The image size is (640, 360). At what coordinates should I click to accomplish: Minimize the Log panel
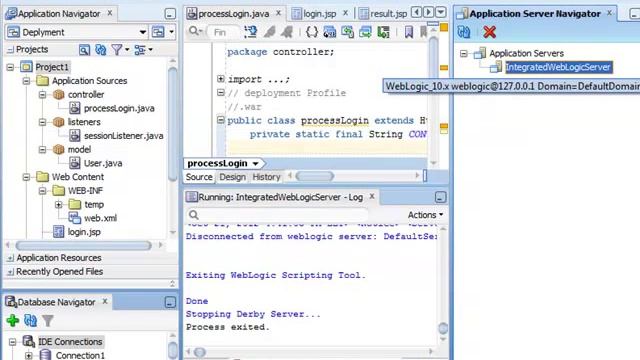tap(440, 198)
